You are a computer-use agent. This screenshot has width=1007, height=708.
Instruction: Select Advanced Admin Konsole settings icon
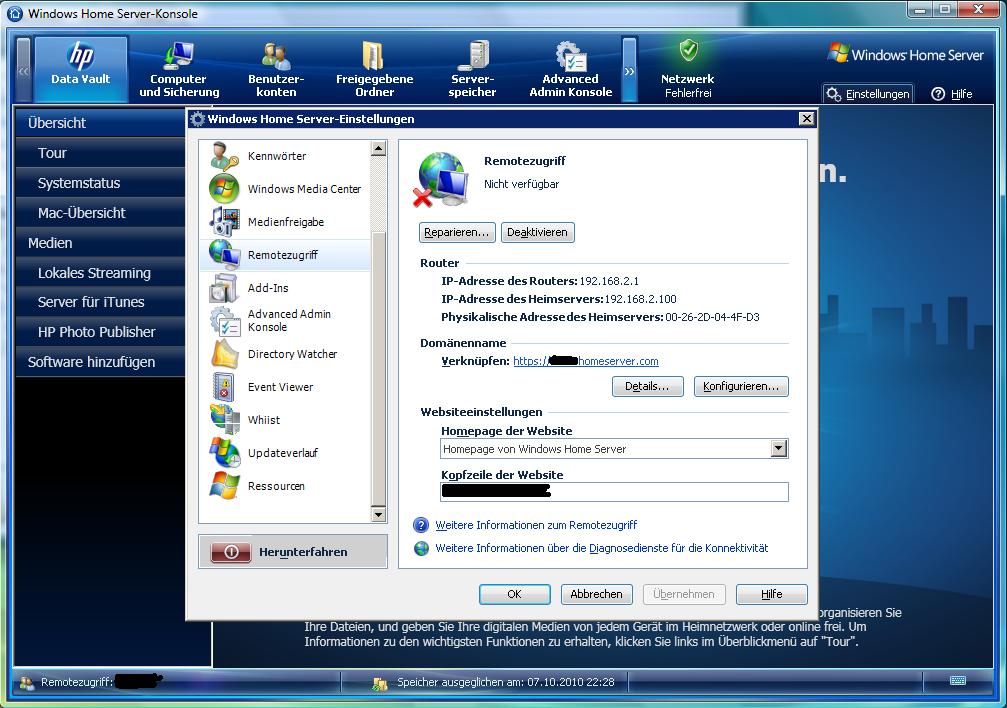point(224,321)
